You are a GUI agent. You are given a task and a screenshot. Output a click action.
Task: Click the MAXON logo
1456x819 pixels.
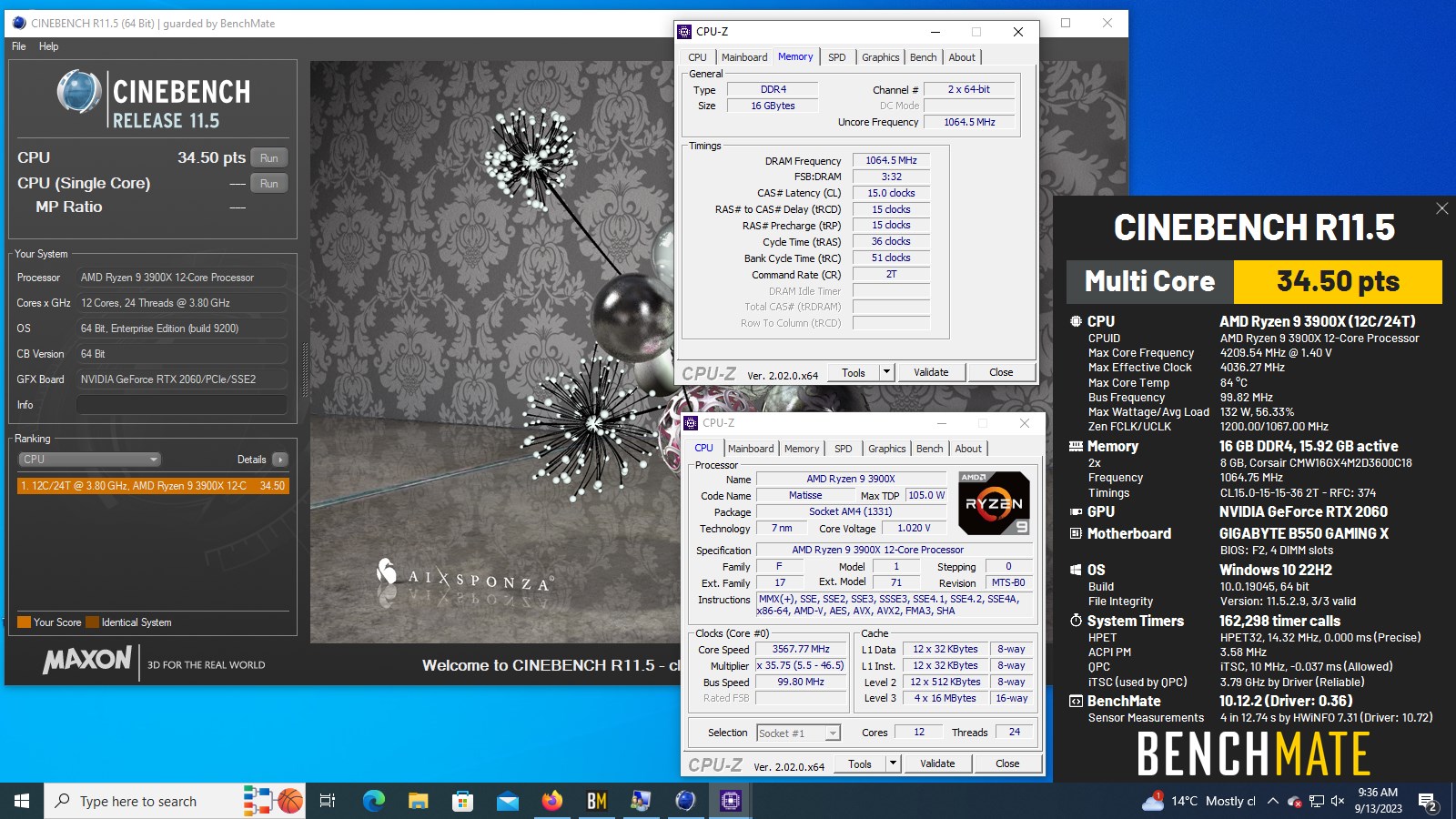coord(87,660)
